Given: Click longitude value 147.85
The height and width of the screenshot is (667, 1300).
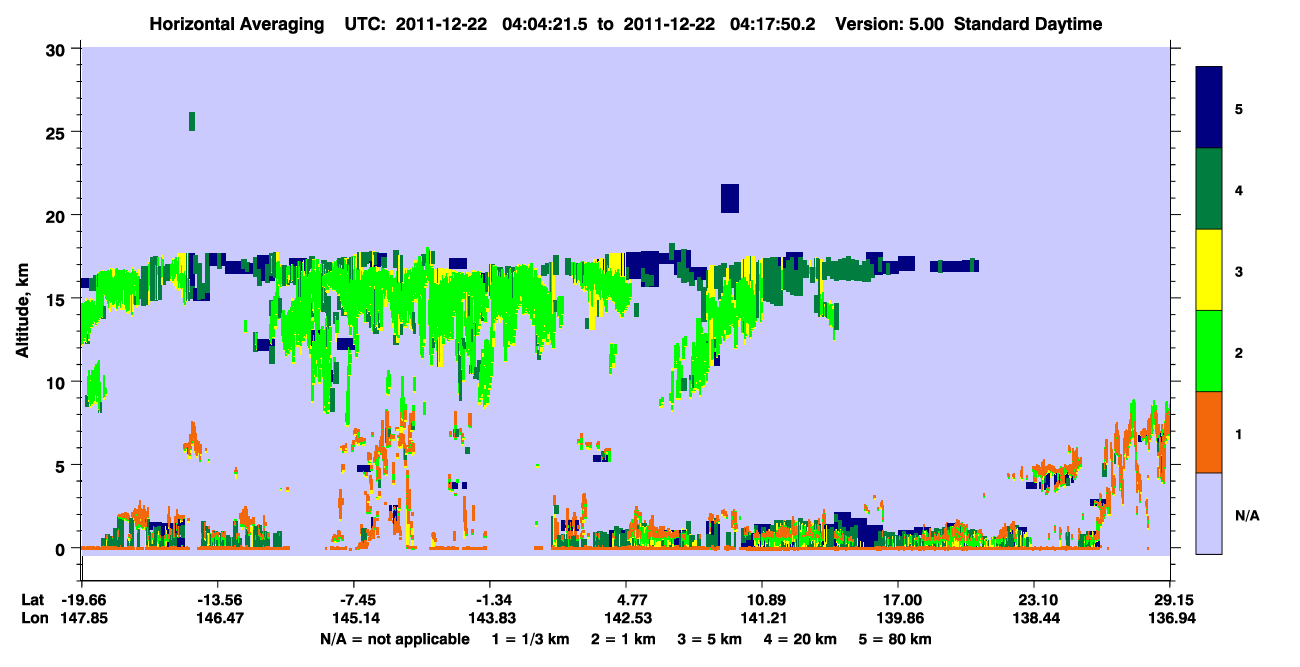Looking at the screenshot, I should [x=82, y=619].
